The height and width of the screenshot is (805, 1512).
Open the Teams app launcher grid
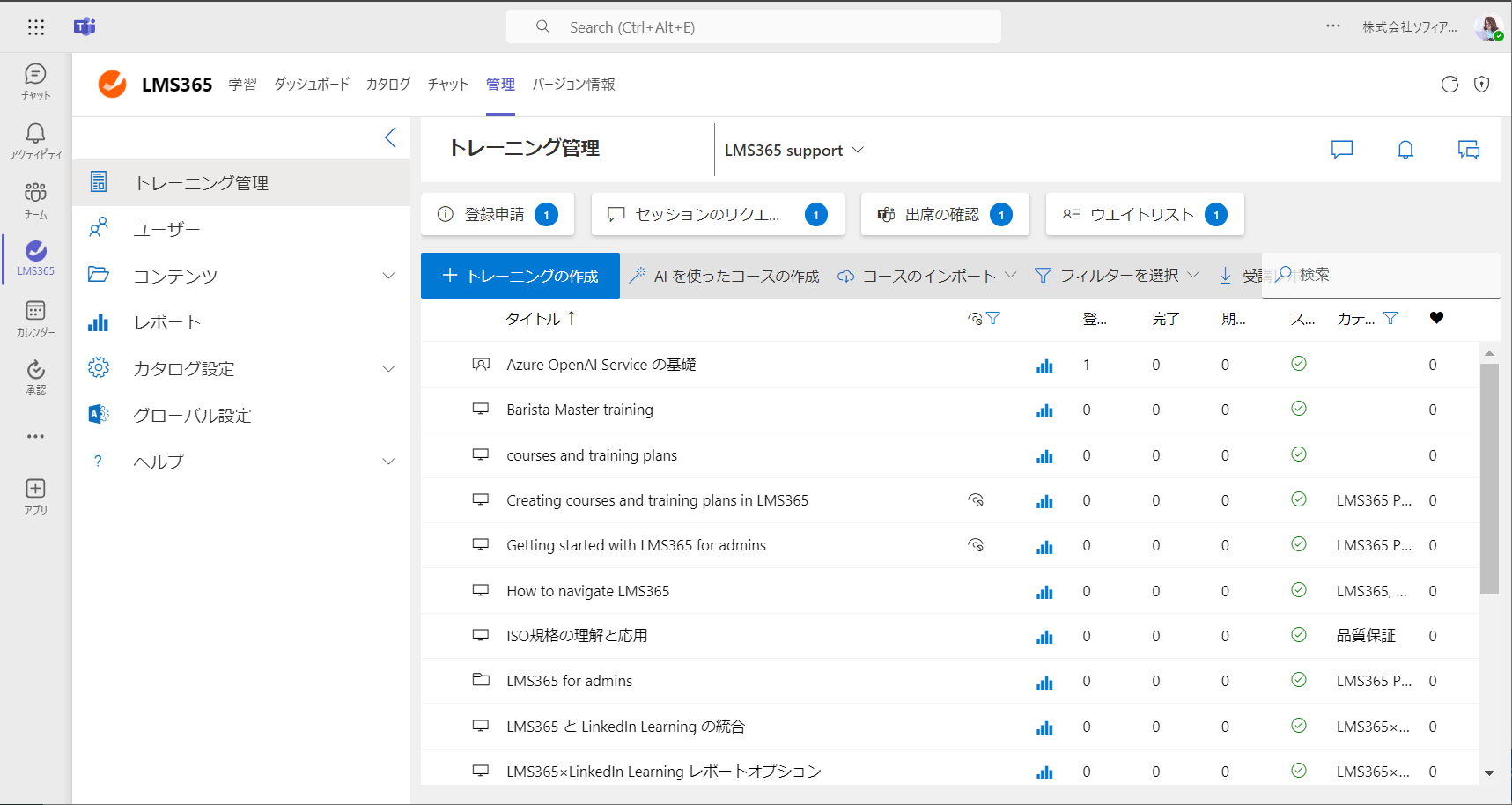[x=36, y=27]
